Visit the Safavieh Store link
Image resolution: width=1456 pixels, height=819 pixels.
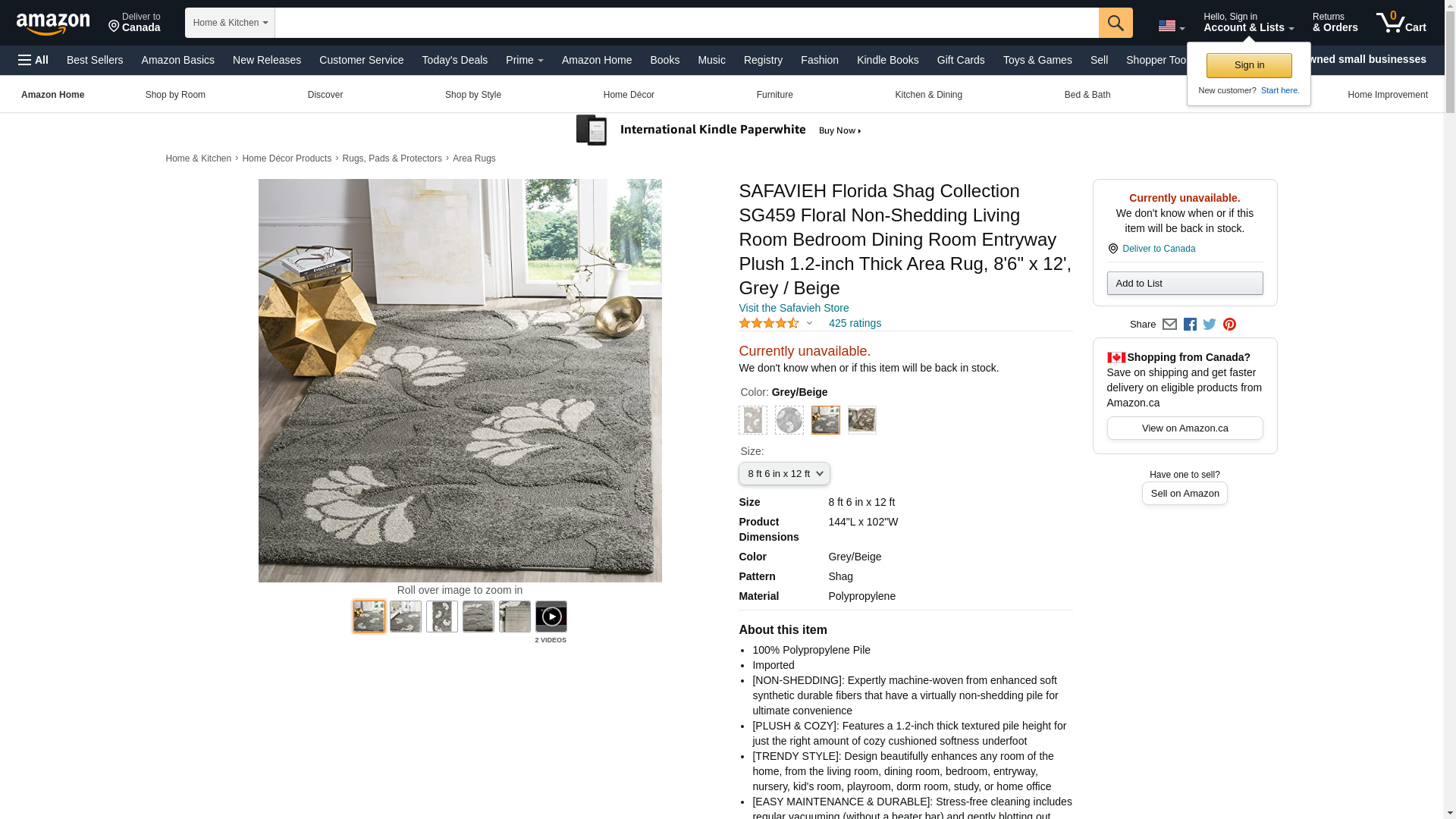[x=794, y=308]
